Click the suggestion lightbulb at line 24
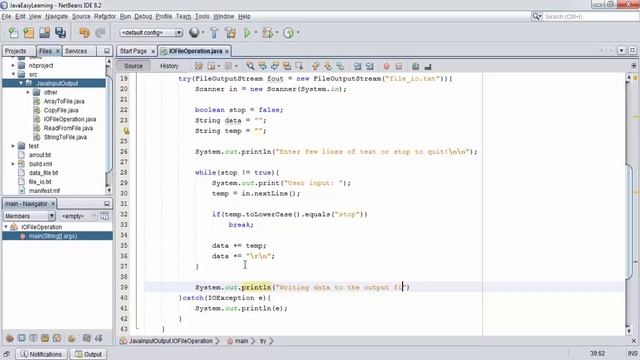This screenshot has height=360, width=640. click(126, 131)
